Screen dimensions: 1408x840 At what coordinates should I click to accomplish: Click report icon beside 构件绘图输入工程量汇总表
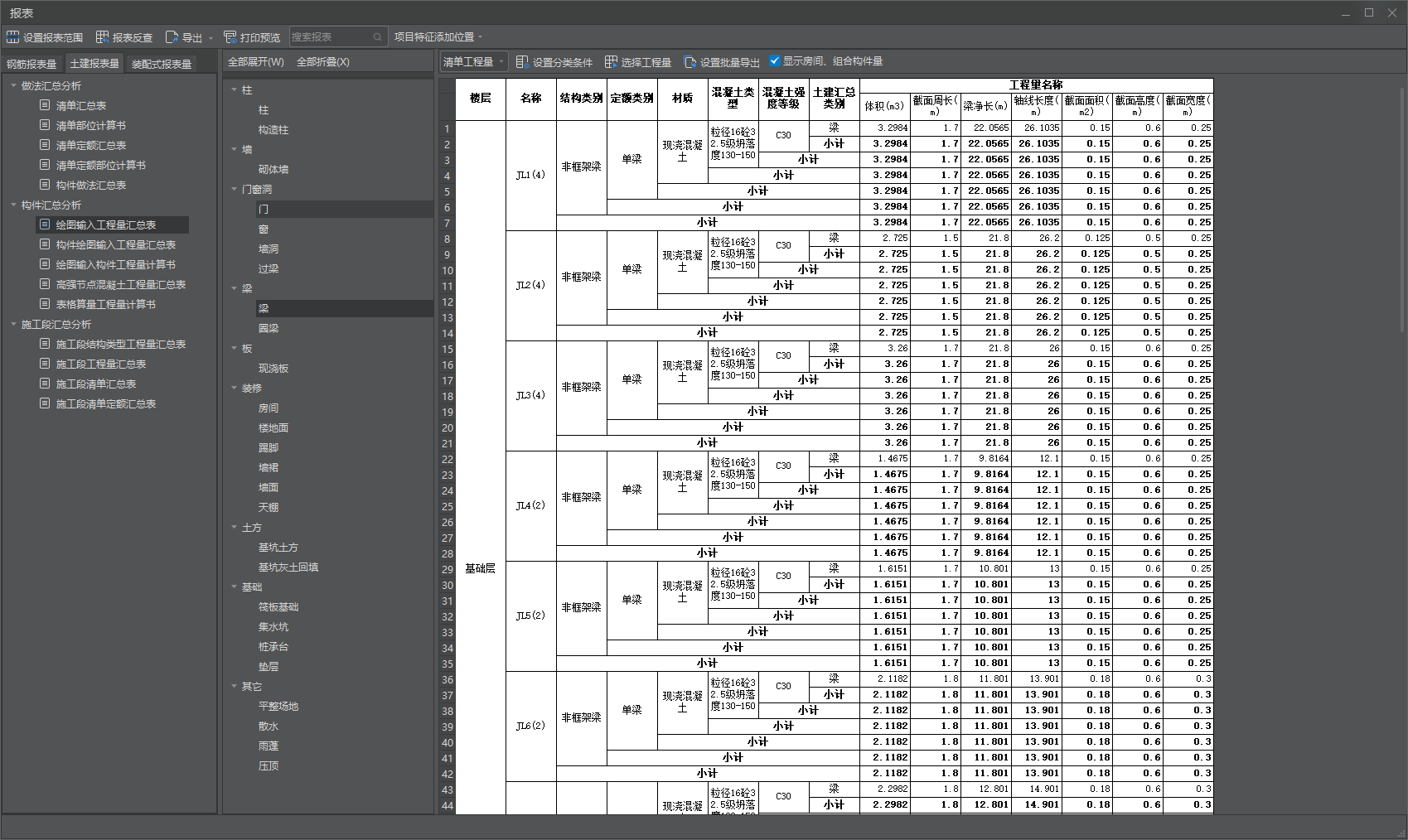pyautogui.click(x=46, y=244)
